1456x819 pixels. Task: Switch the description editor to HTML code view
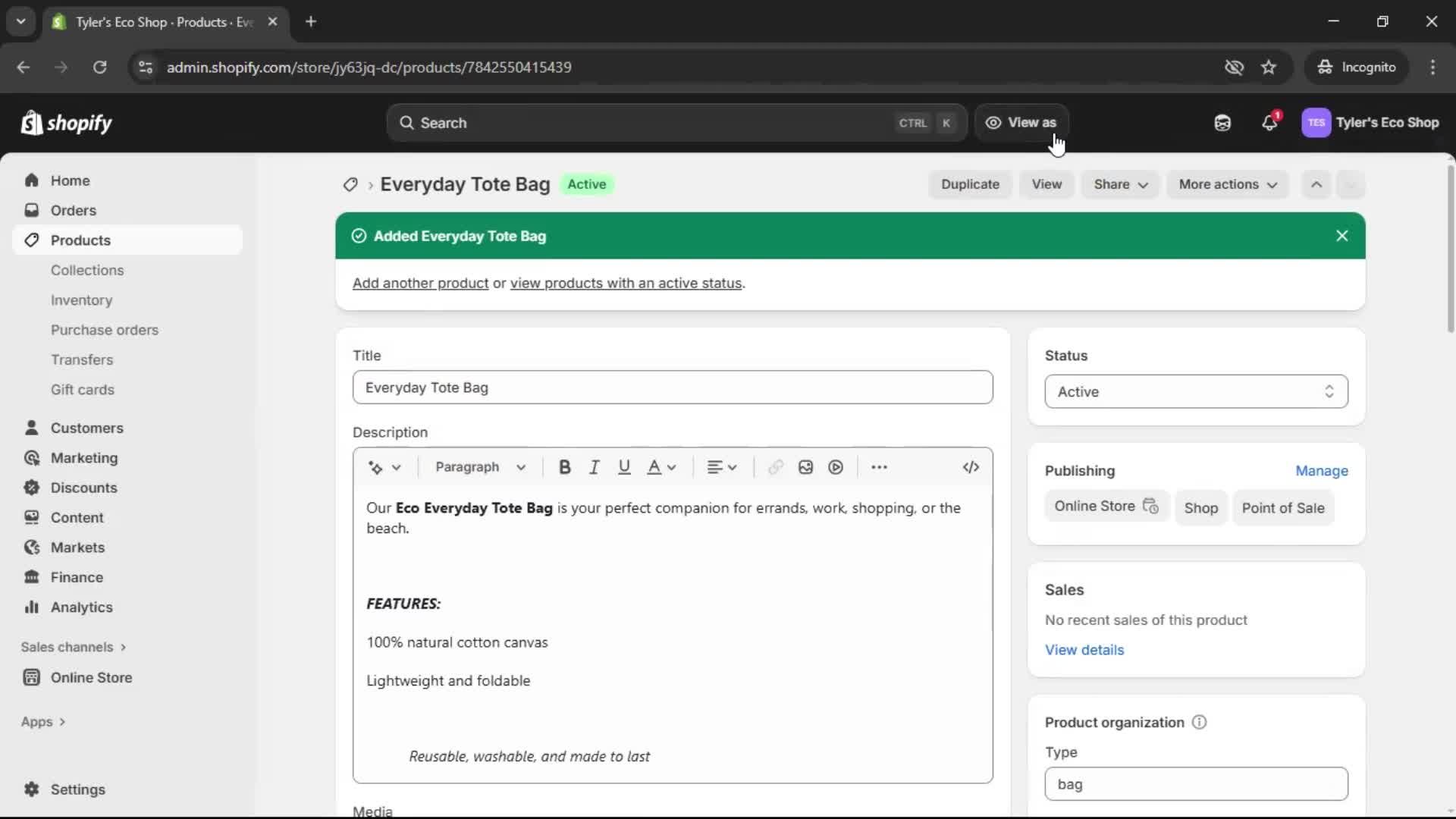[x=971, y=467]
